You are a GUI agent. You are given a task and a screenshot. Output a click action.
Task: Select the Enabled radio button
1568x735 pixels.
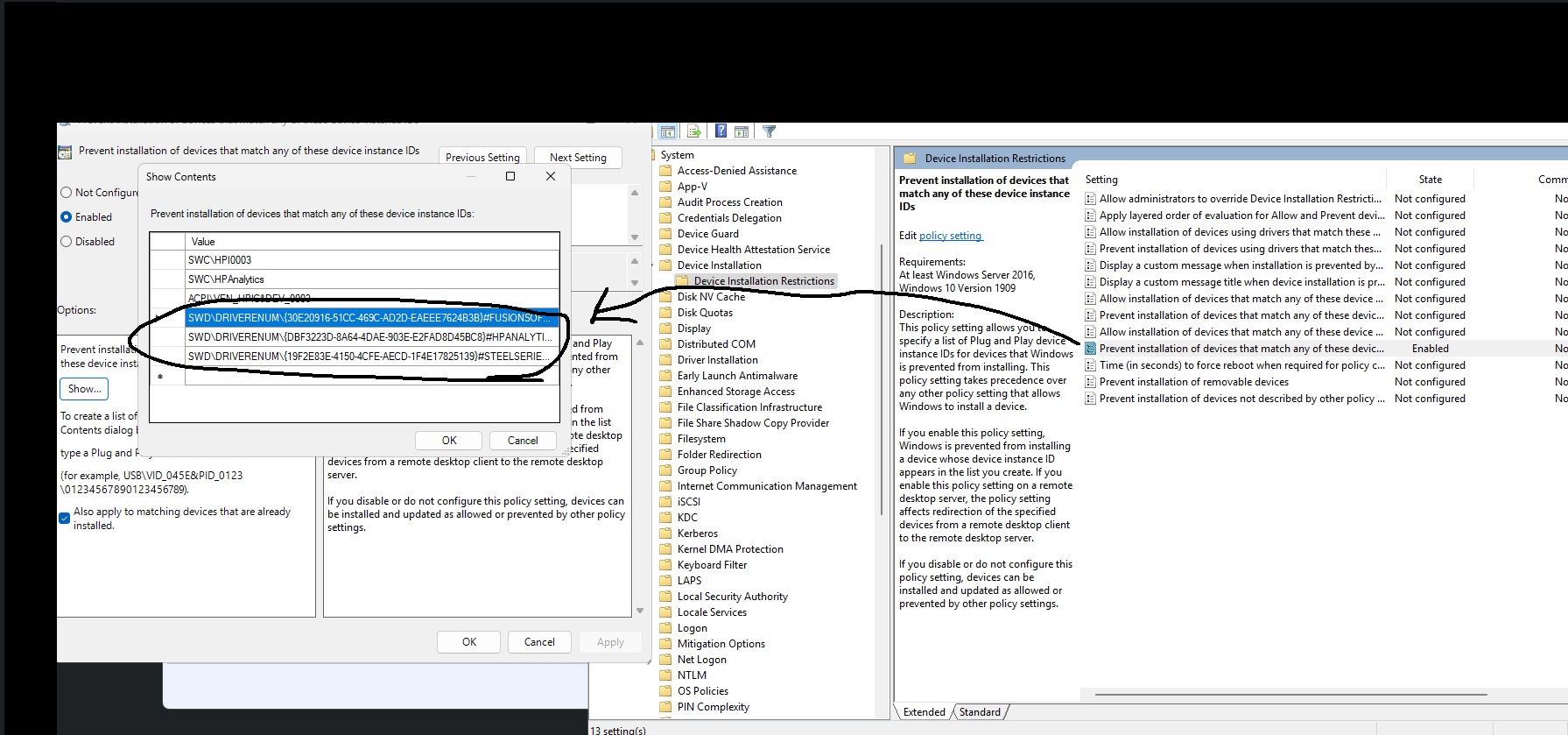pos(66,217)
